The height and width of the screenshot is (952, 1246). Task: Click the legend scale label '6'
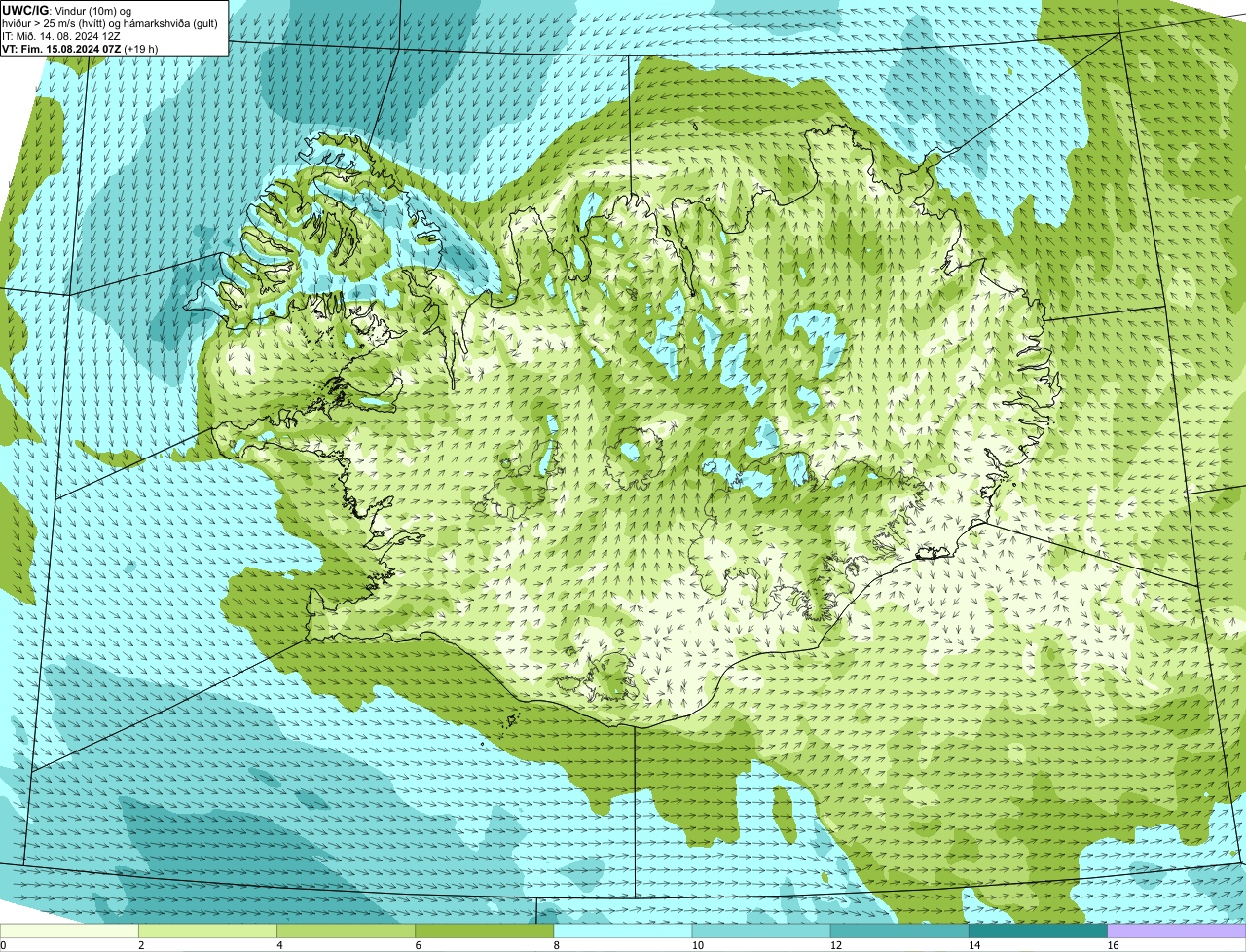point(419,945)
